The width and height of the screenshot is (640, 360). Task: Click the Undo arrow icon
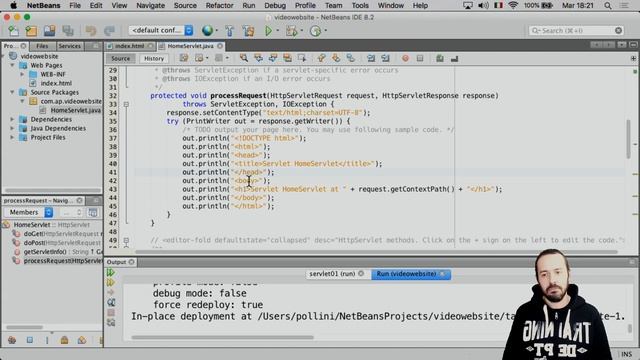tap(91, 31)
